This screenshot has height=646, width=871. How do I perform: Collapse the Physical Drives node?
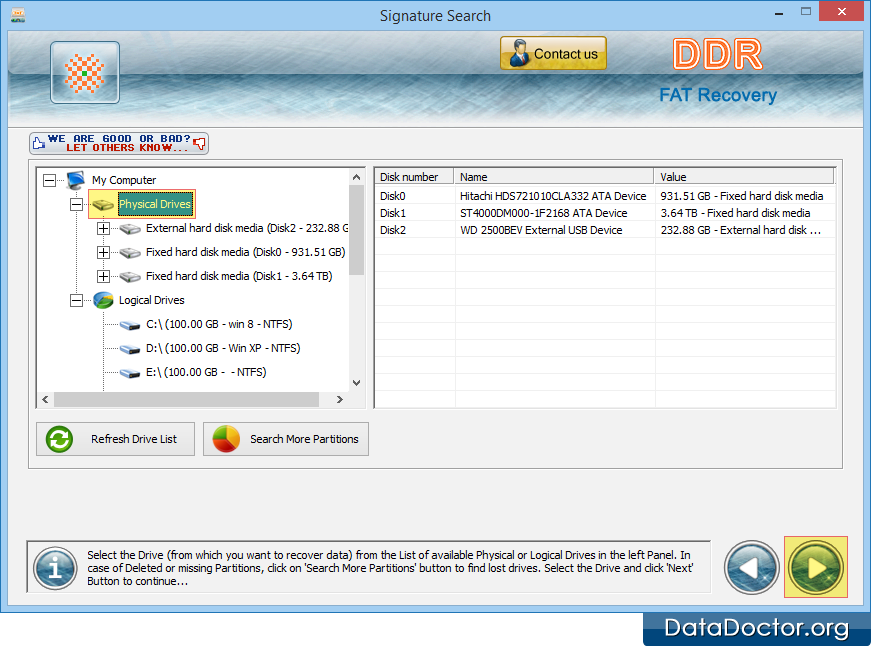[76, 204]
